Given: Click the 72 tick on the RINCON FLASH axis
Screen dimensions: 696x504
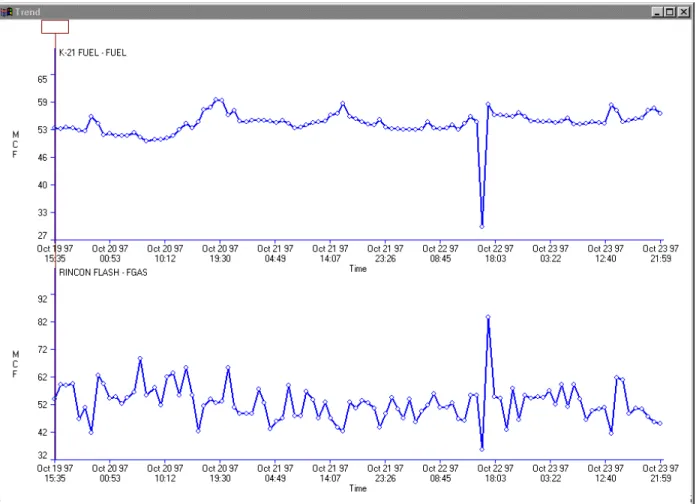Looking at the screenshot, I should [x=42, y=350].
